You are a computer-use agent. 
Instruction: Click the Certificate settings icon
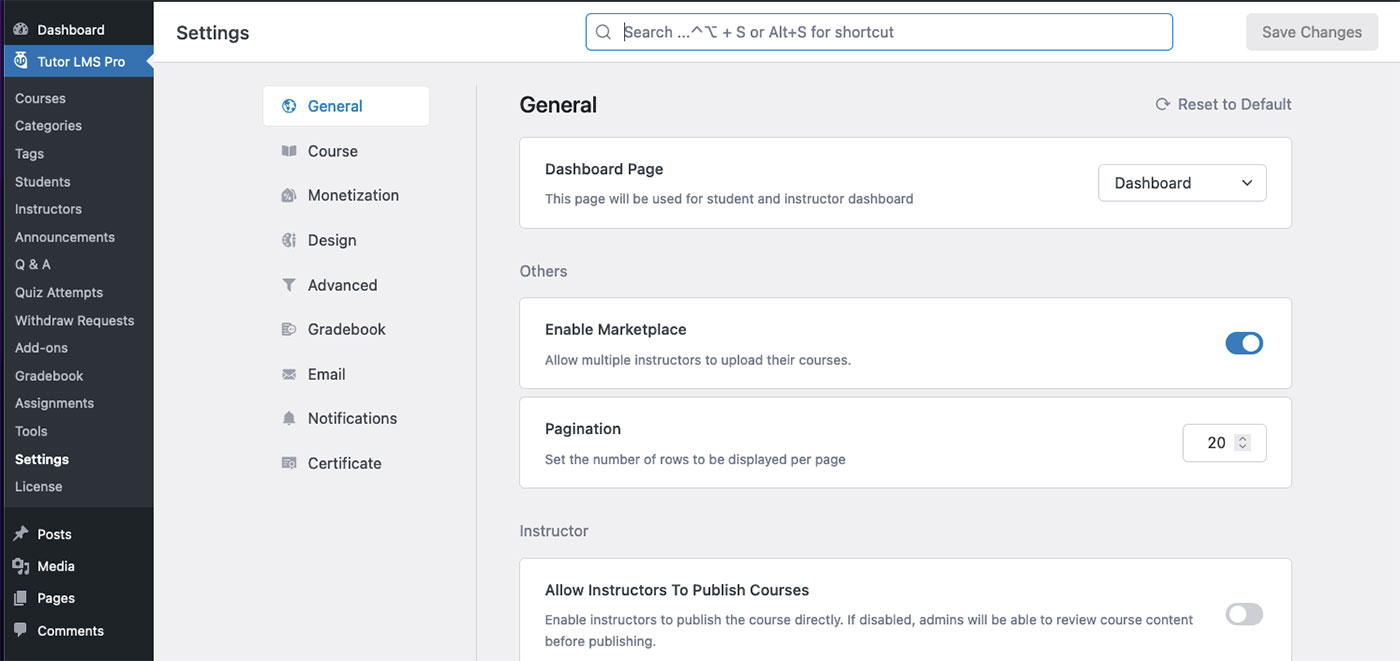point(289,463)
